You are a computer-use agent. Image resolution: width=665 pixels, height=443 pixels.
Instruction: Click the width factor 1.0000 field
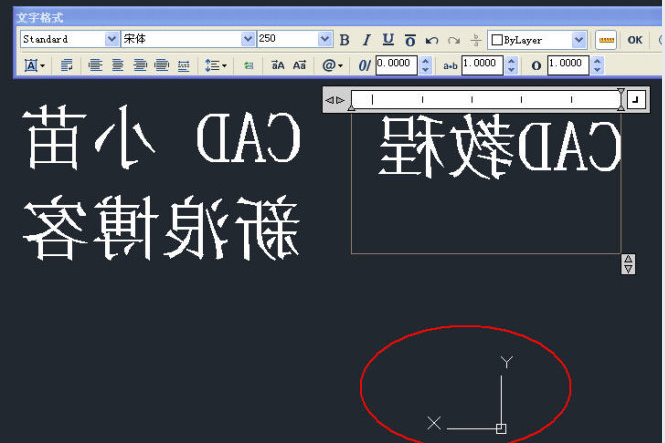[x=568, y=65]
